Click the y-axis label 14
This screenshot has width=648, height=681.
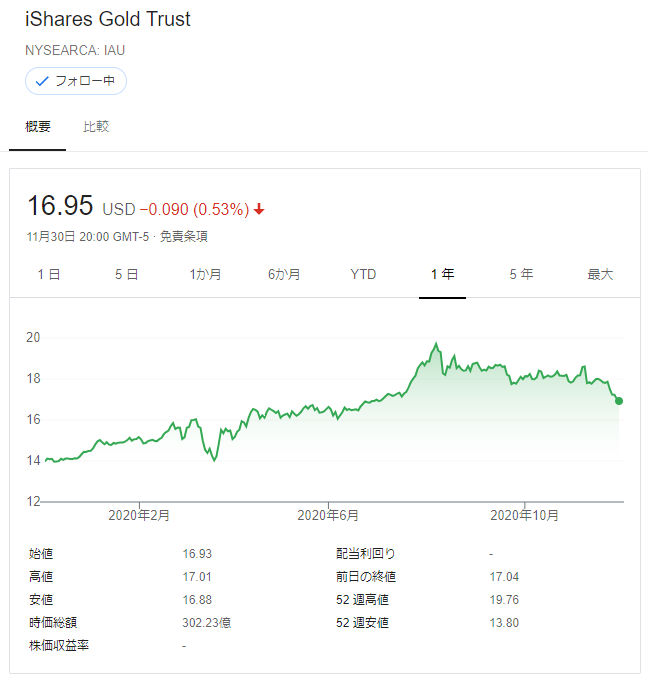33,460
